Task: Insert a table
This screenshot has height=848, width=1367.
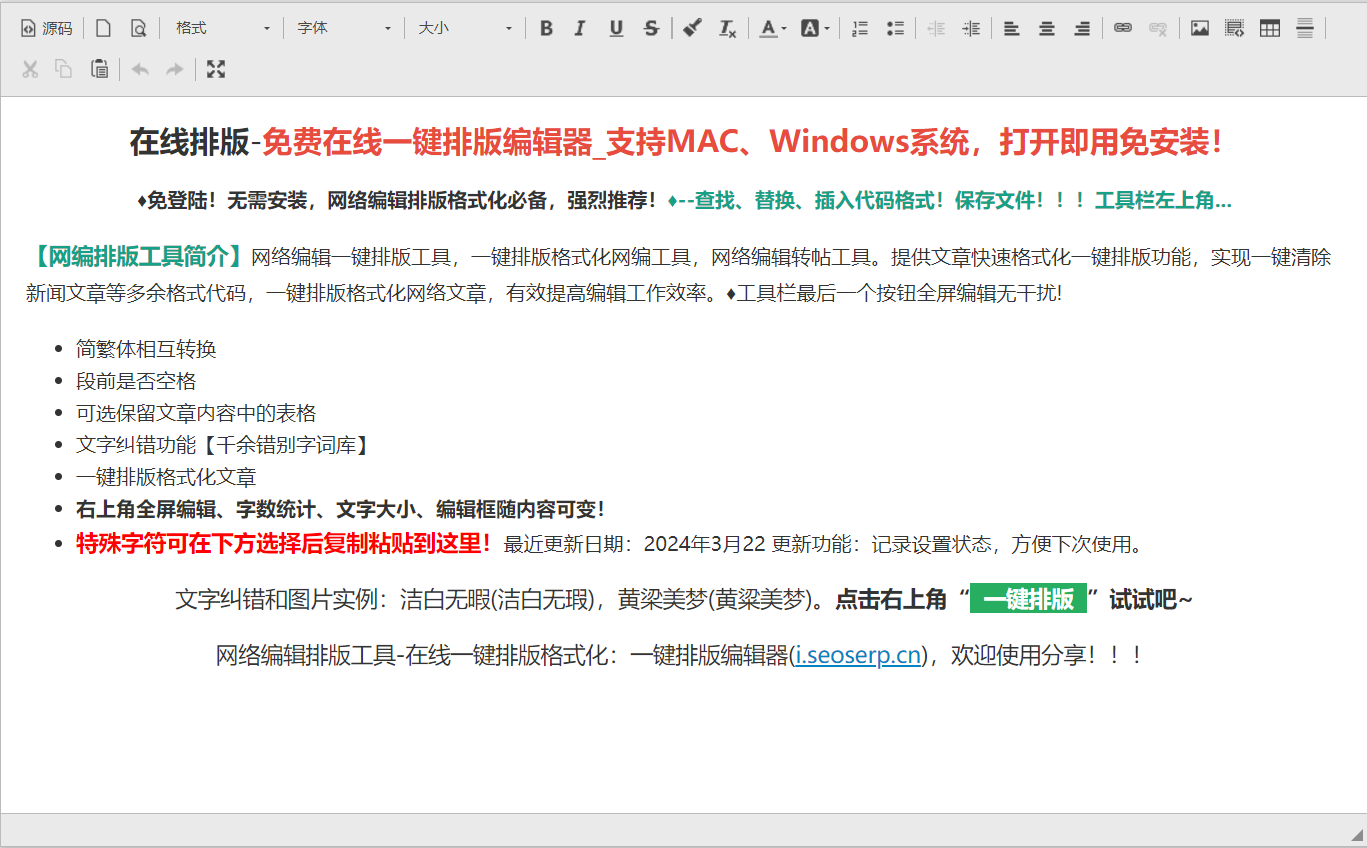Action: pos(1270,28)
